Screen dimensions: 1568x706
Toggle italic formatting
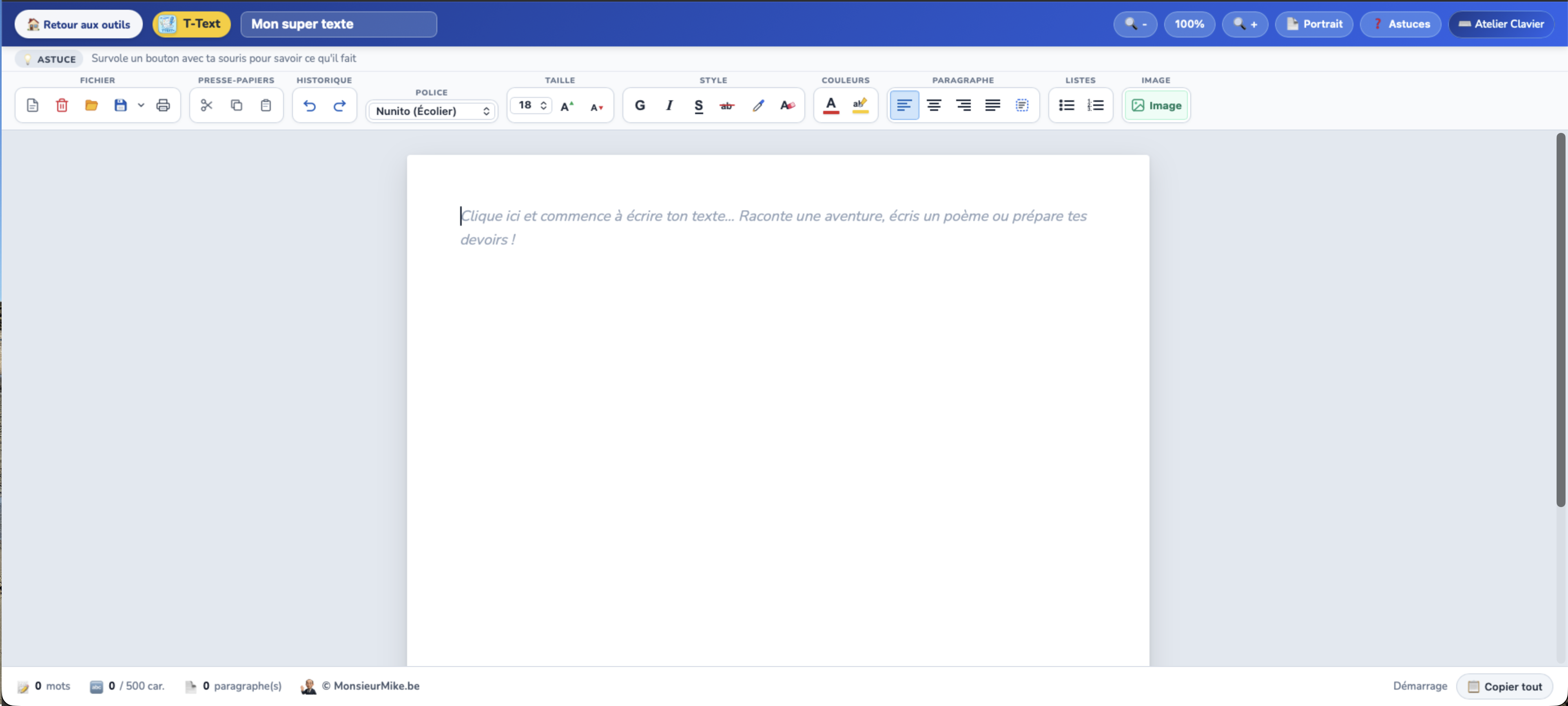[x=669, y=105]
